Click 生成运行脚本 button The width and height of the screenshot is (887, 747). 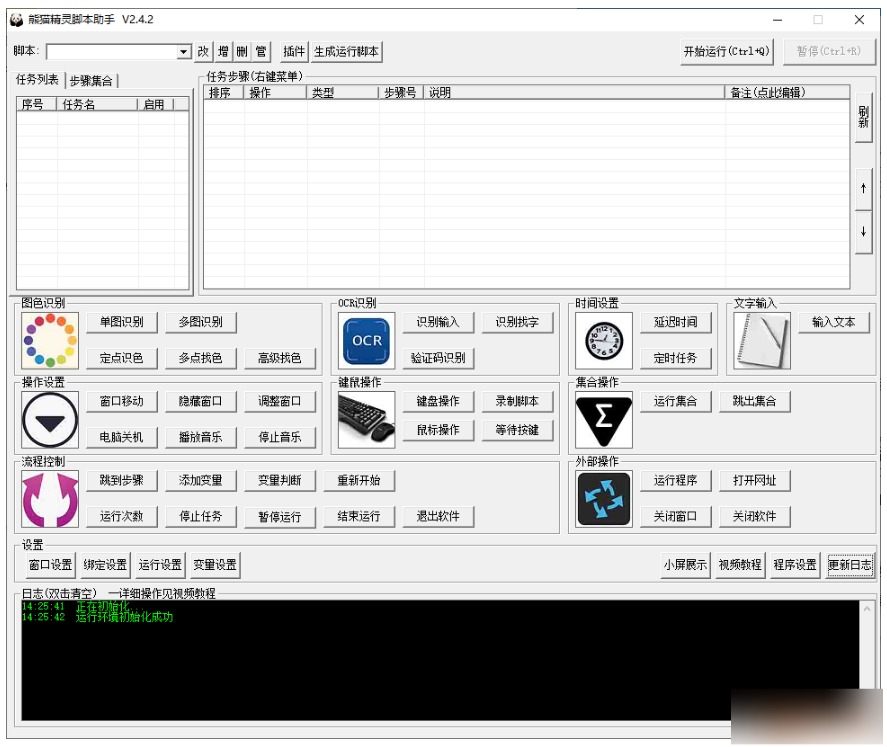pyautogui.click(x=346, y=51)
